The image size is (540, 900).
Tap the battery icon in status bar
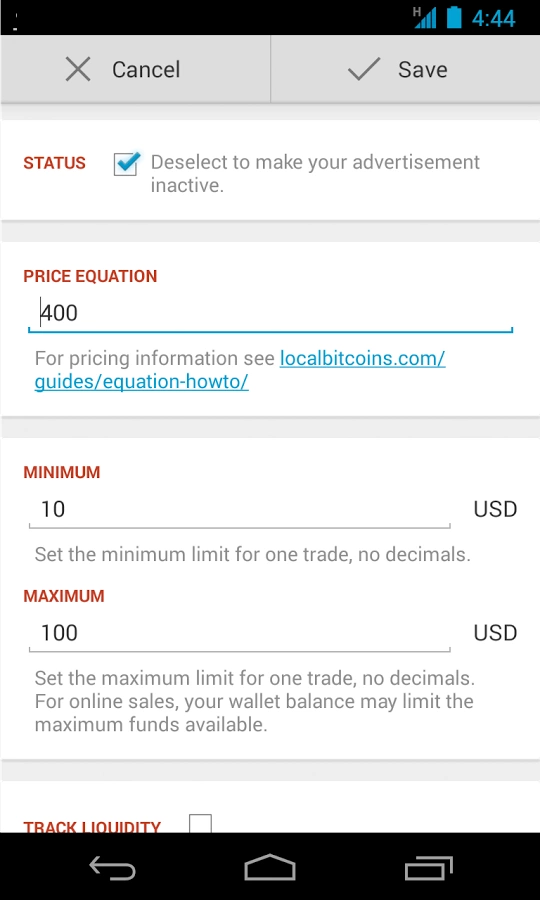pyautogui.click(x=454, y=17)
